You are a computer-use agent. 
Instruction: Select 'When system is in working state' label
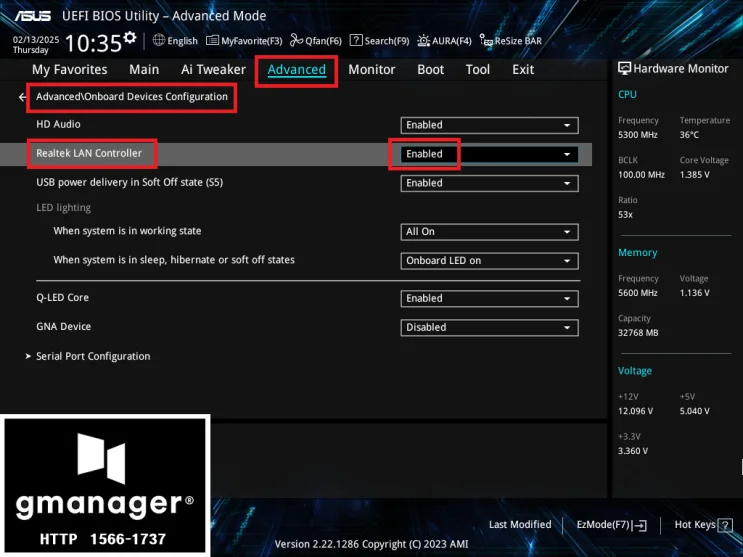(x=127, y=231)
